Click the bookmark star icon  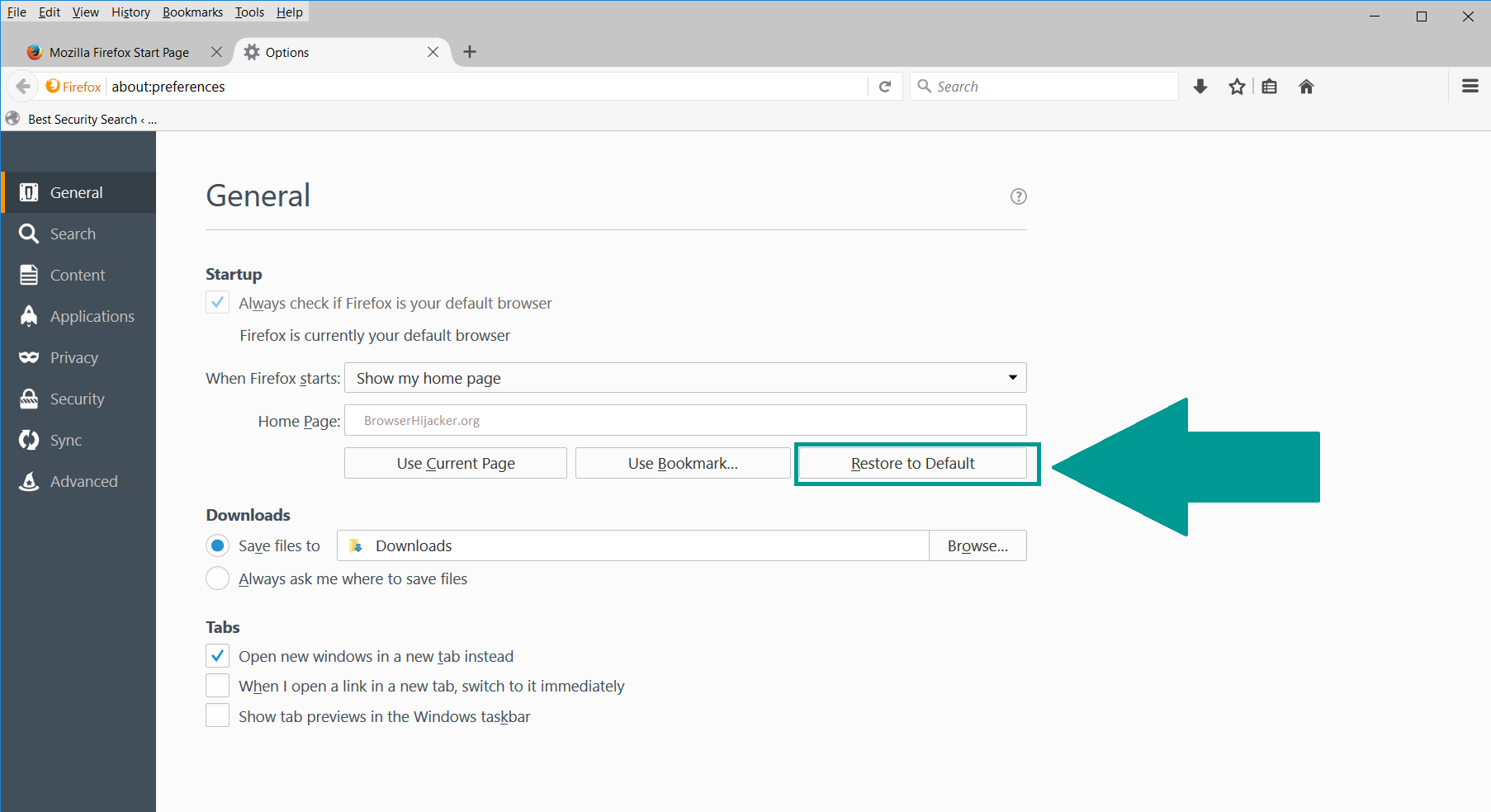click(x=1236, y=87)
